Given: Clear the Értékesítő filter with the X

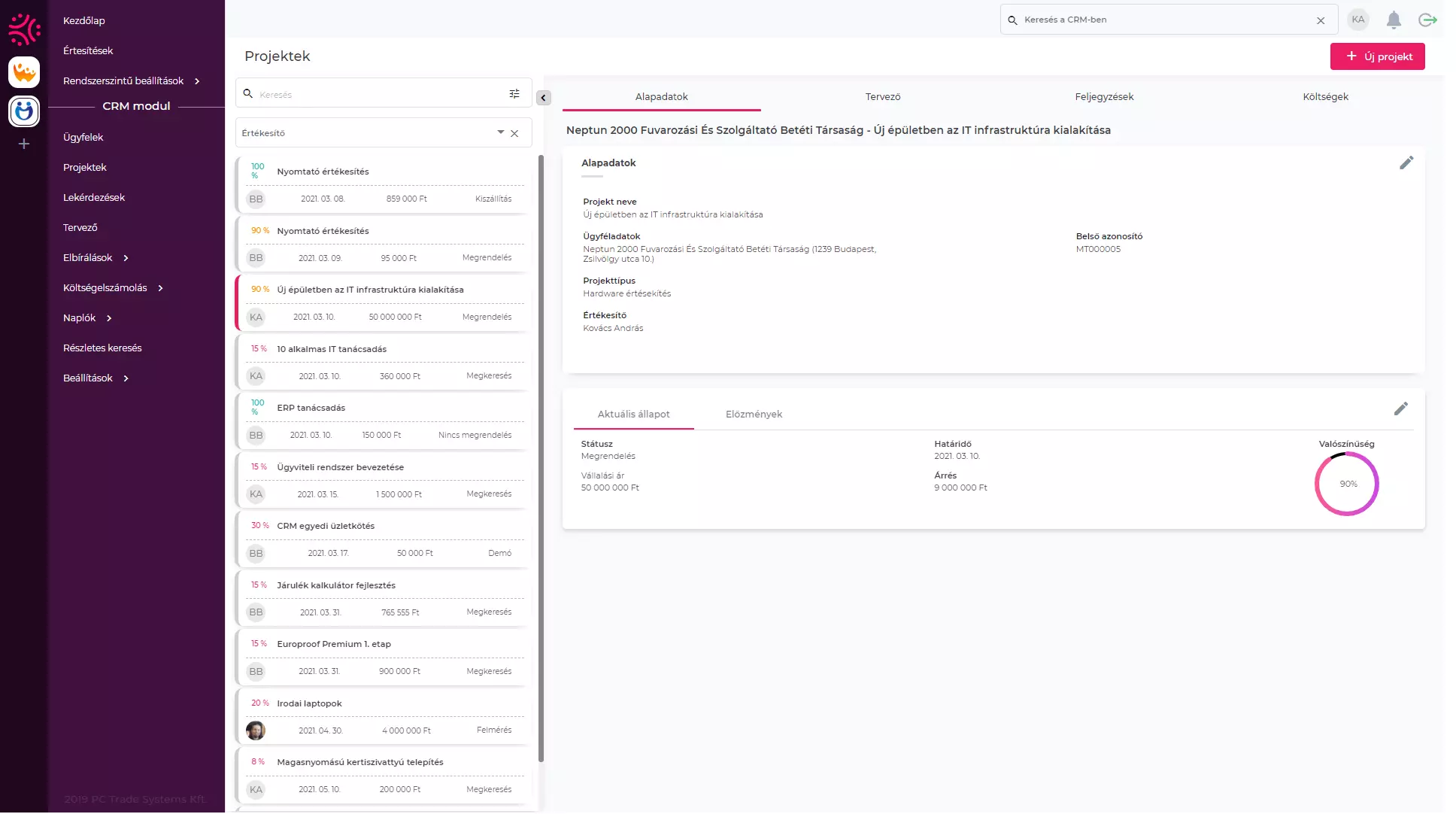Looking at the screenshot, I should click(514, 134).
